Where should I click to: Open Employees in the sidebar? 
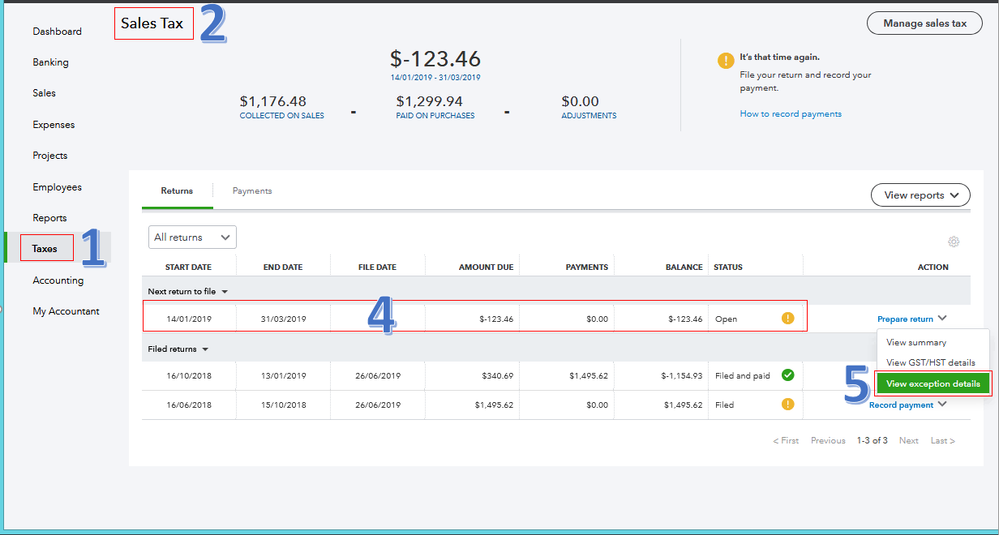coord(57,187)
